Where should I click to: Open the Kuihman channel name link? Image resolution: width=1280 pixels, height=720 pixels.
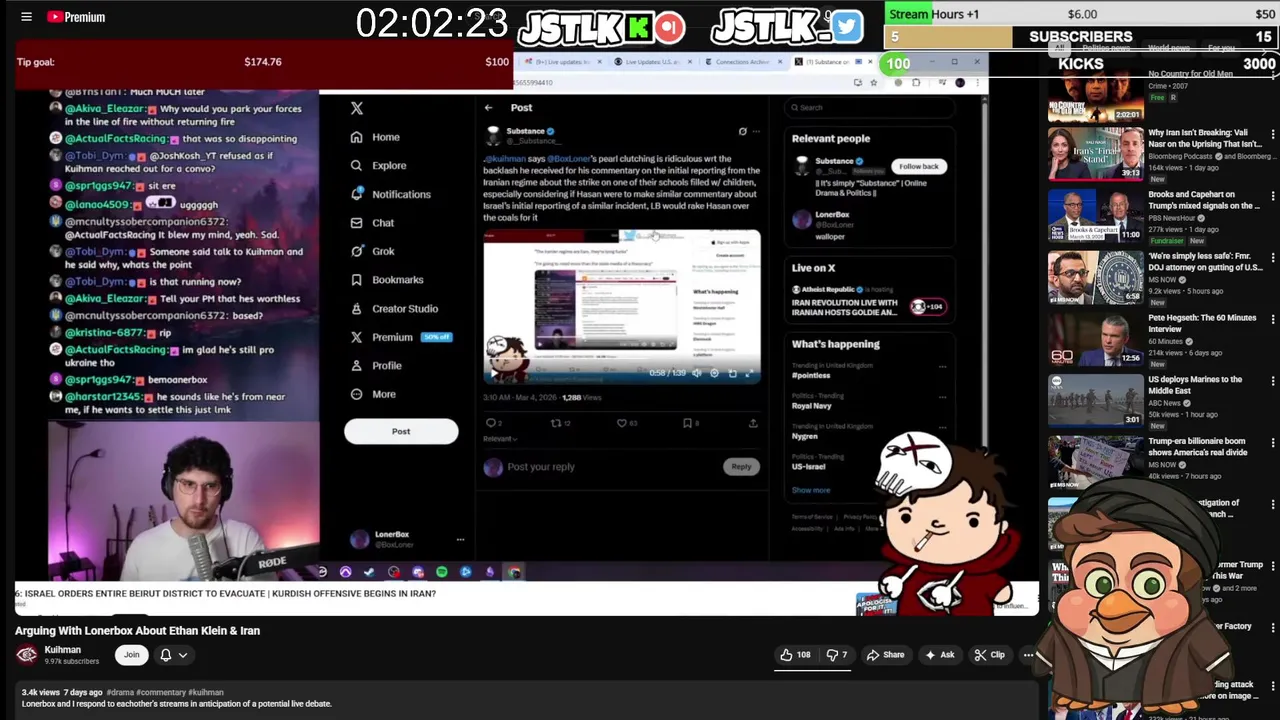click(x=62, y=650)
